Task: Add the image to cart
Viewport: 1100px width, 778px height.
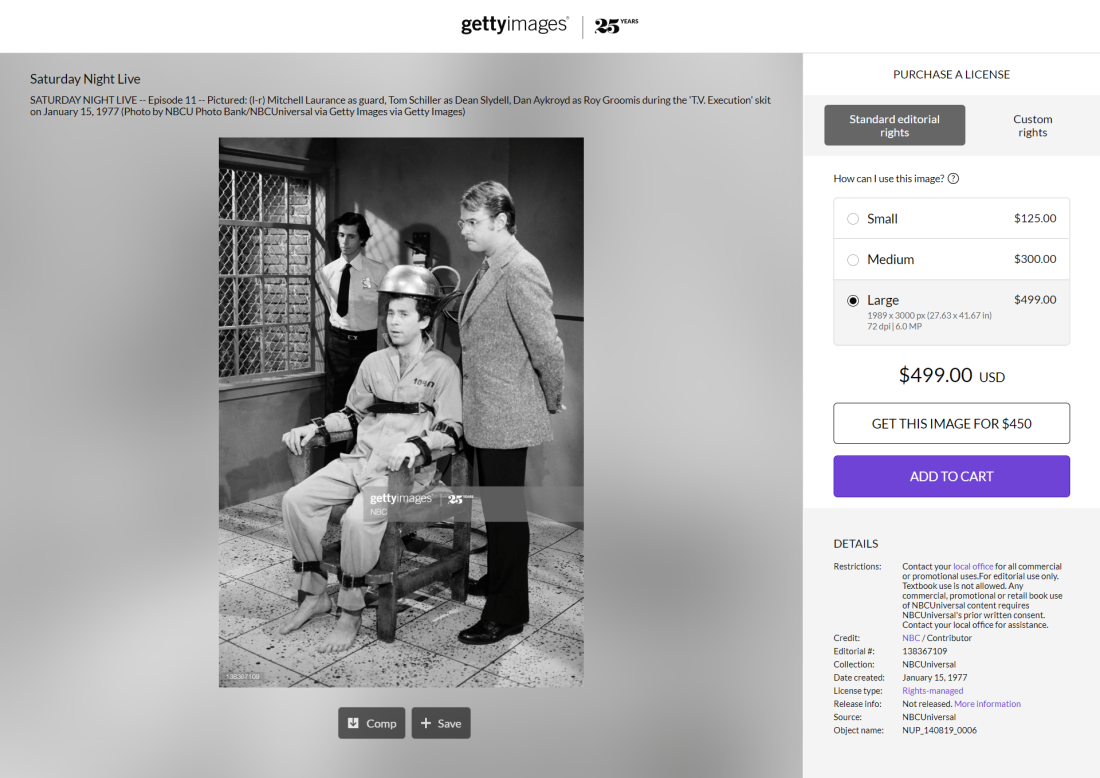Action: pos(951,476)
